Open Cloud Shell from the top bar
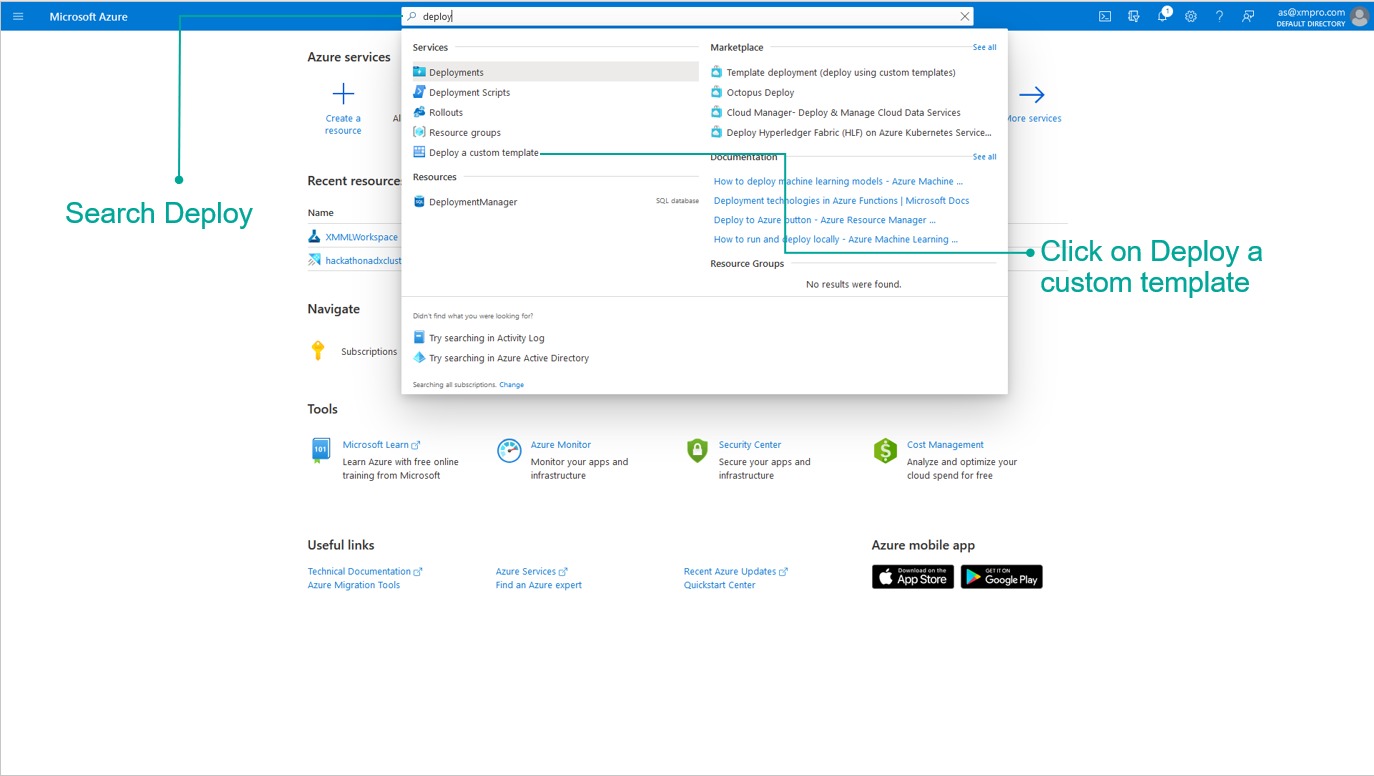The height and width of the screenshot is (776, 1374). [x=1105, y=16]
